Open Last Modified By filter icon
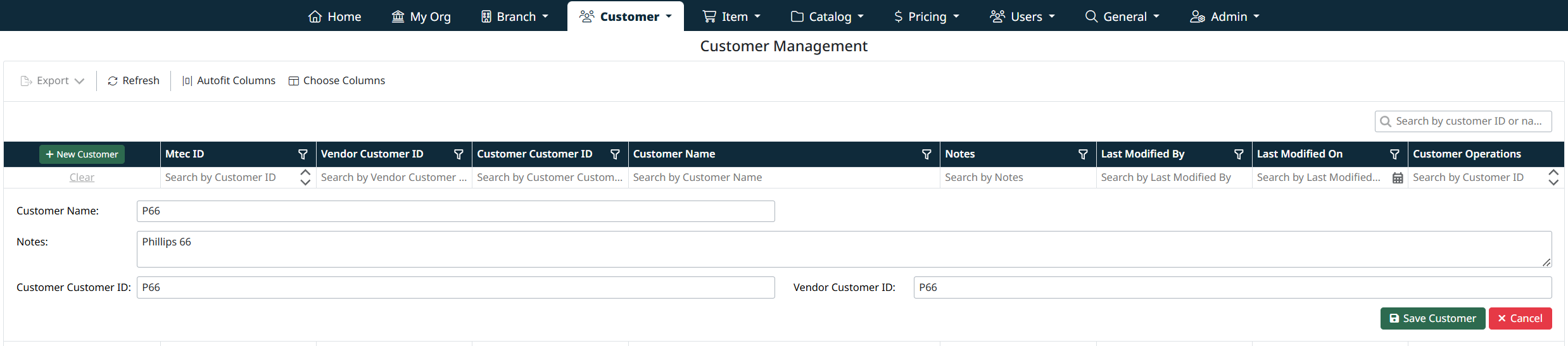This screenshot has height=346, width=1568. [1239, 154]
